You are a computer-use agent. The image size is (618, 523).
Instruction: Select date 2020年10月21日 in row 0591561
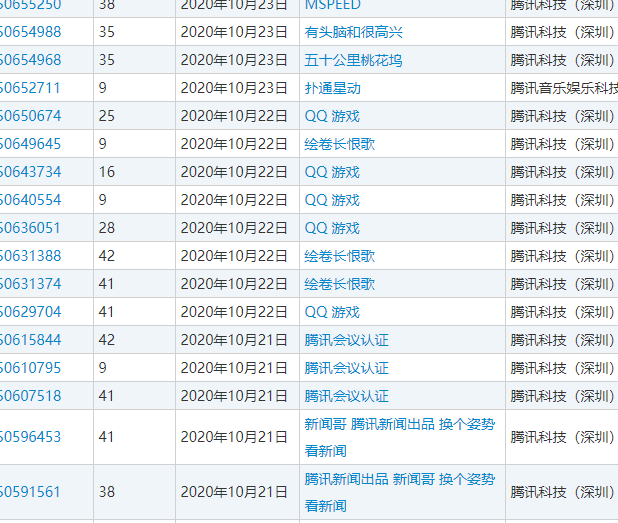coord(234,492)
